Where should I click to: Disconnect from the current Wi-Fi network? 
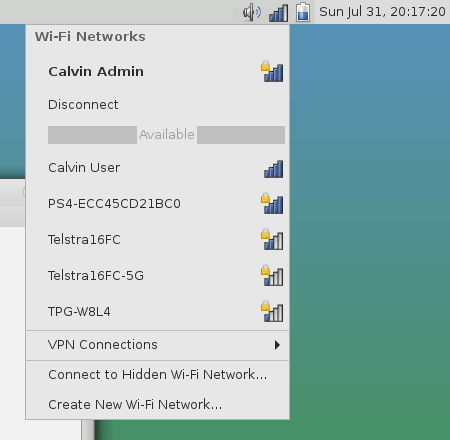[x=158, y=105]
